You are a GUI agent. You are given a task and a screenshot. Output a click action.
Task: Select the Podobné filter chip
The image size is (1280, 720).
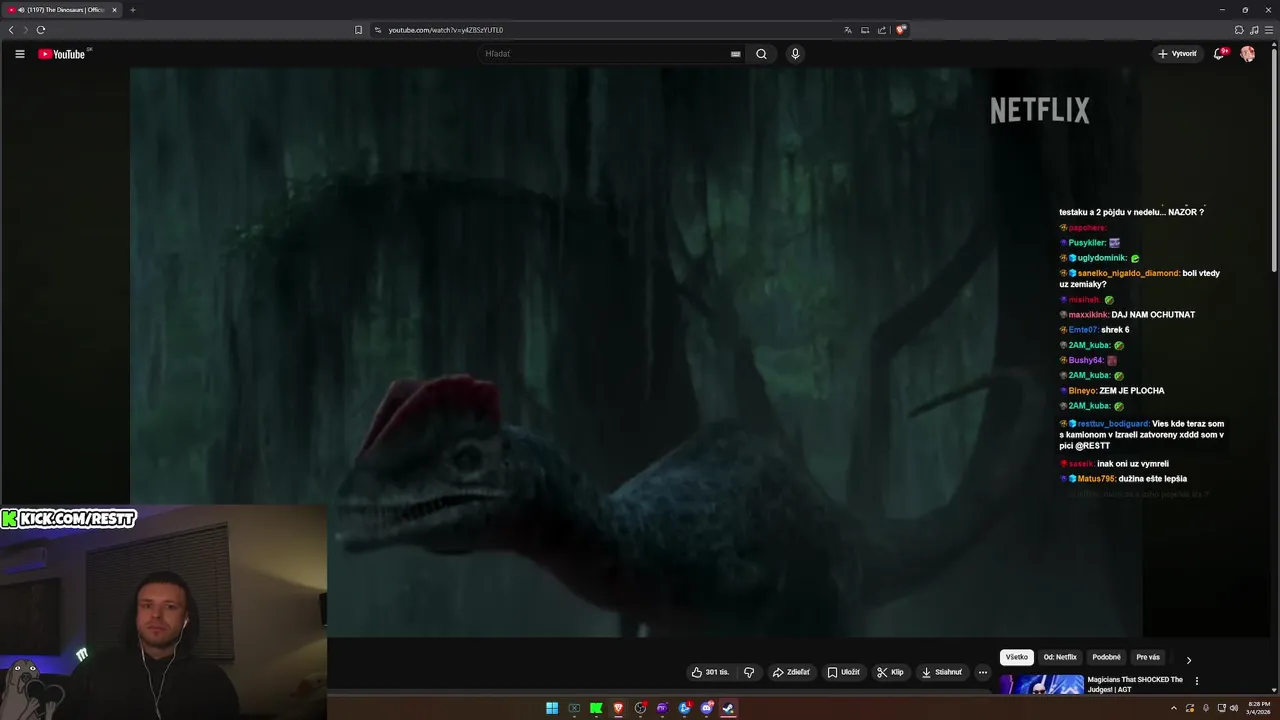coord(1106,657)
